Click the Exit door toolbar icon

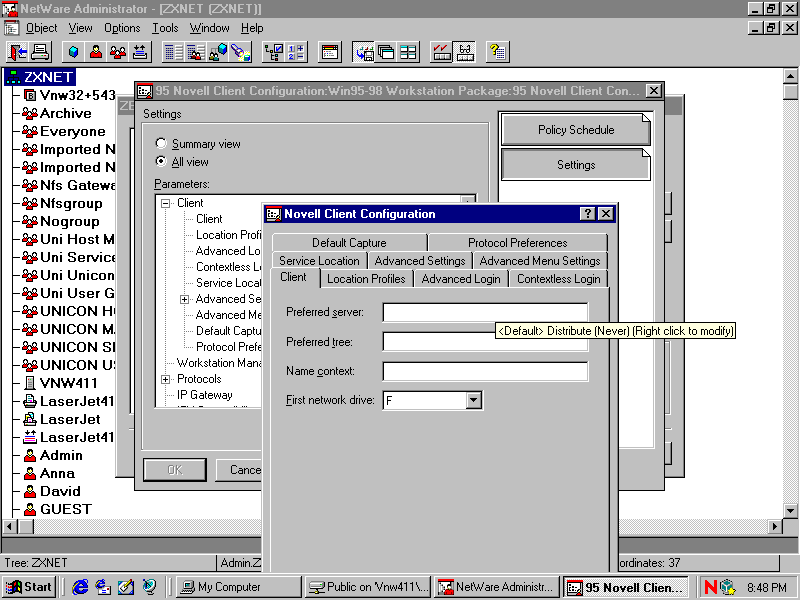(x=18, y=52)
